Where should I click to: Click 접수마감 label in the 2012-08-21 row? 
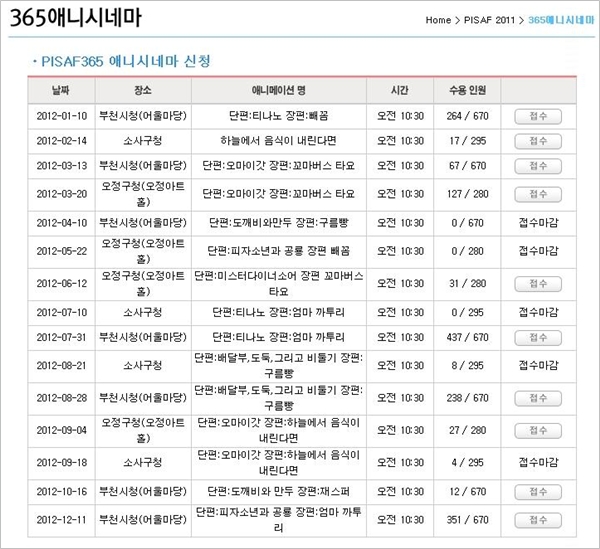[x=538, y=368]
